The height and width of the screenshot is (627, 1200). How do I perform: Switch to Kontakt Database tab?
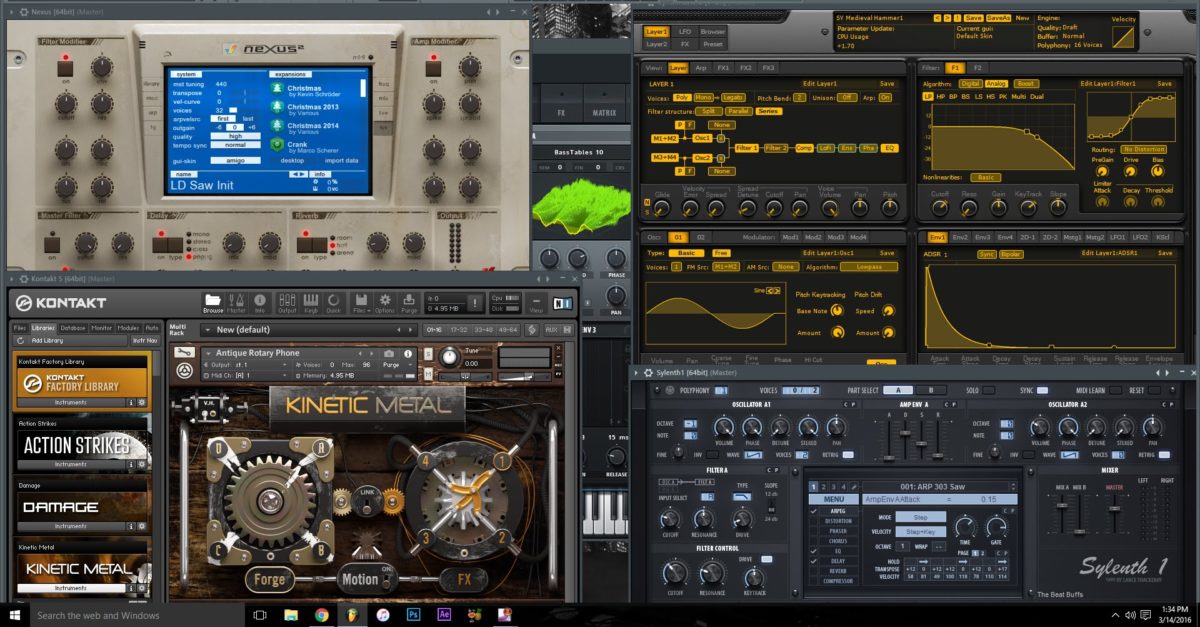click(72, 327)
